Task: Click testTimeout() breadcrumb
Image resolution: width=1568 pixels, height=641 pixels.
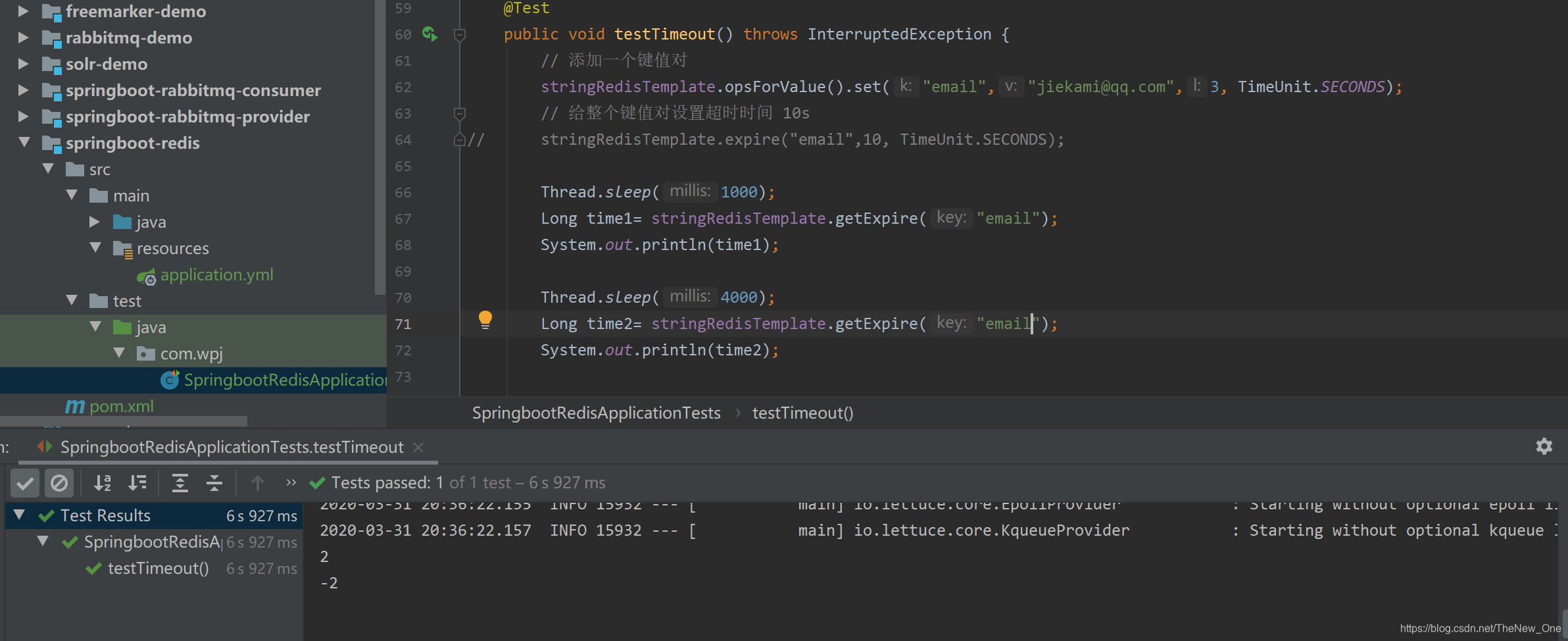Action: [x=802, y=413]
